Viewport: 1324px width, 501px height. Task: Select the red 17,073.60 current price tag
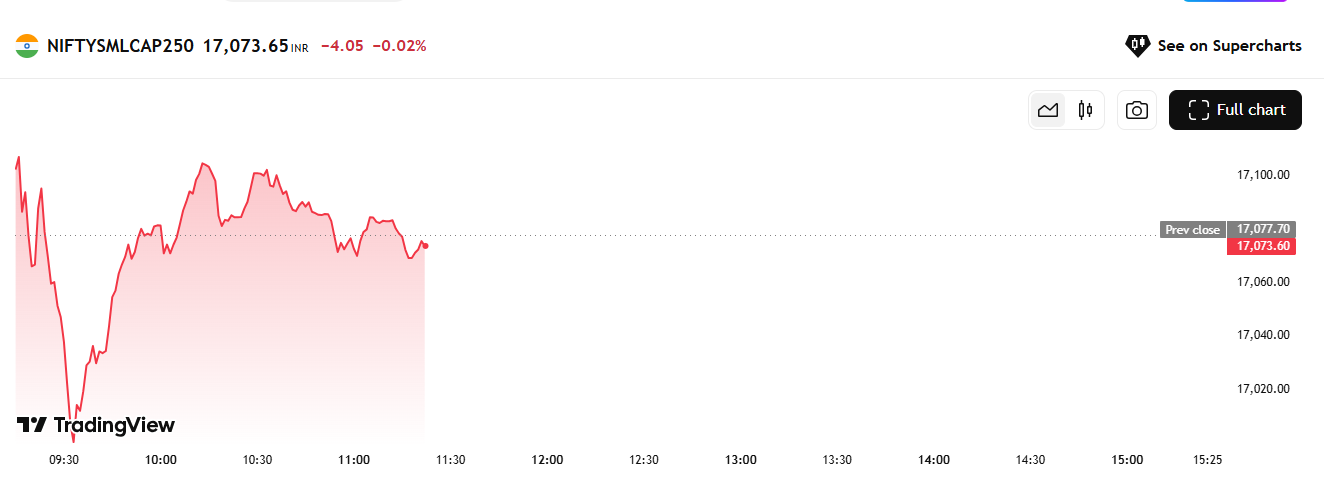pos(1261,246)
